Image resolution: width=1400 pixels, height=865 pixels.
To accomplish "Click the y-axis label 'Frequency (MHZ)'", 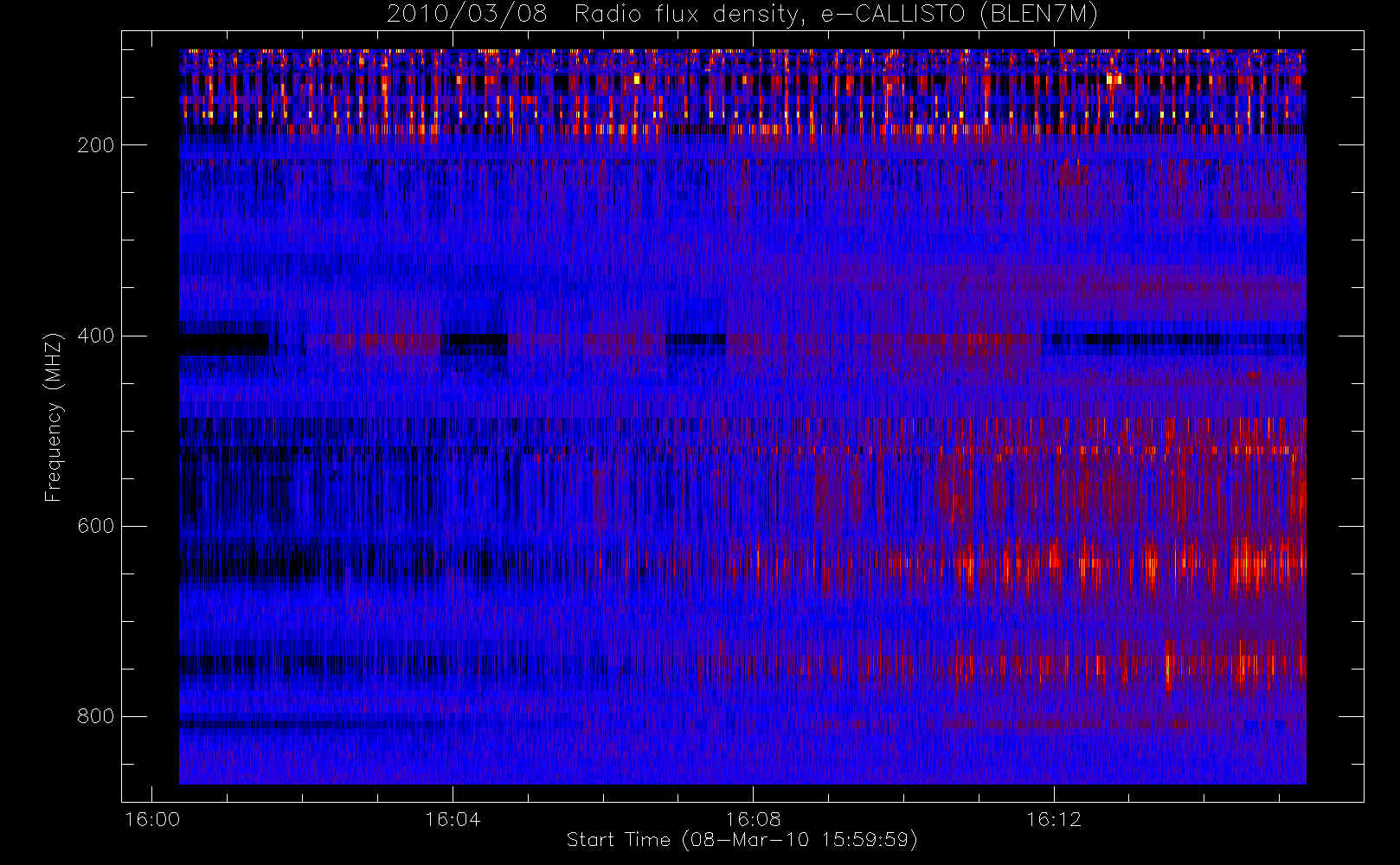I will (54, 417).
